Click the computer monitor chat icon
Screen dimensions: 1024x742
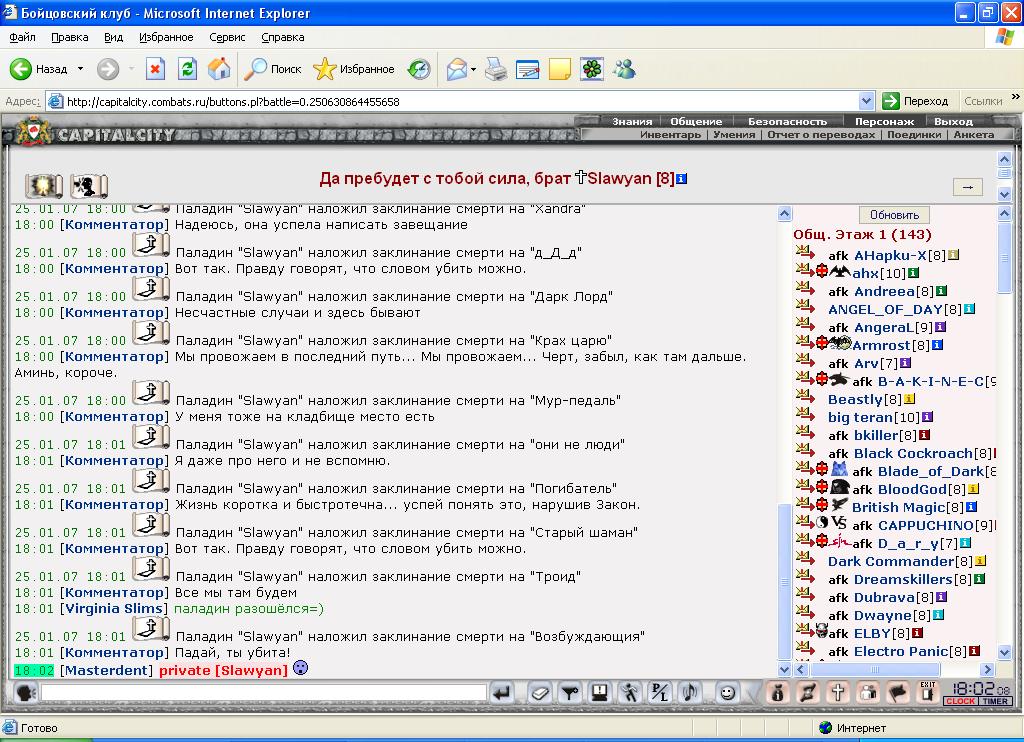[600, 692]
